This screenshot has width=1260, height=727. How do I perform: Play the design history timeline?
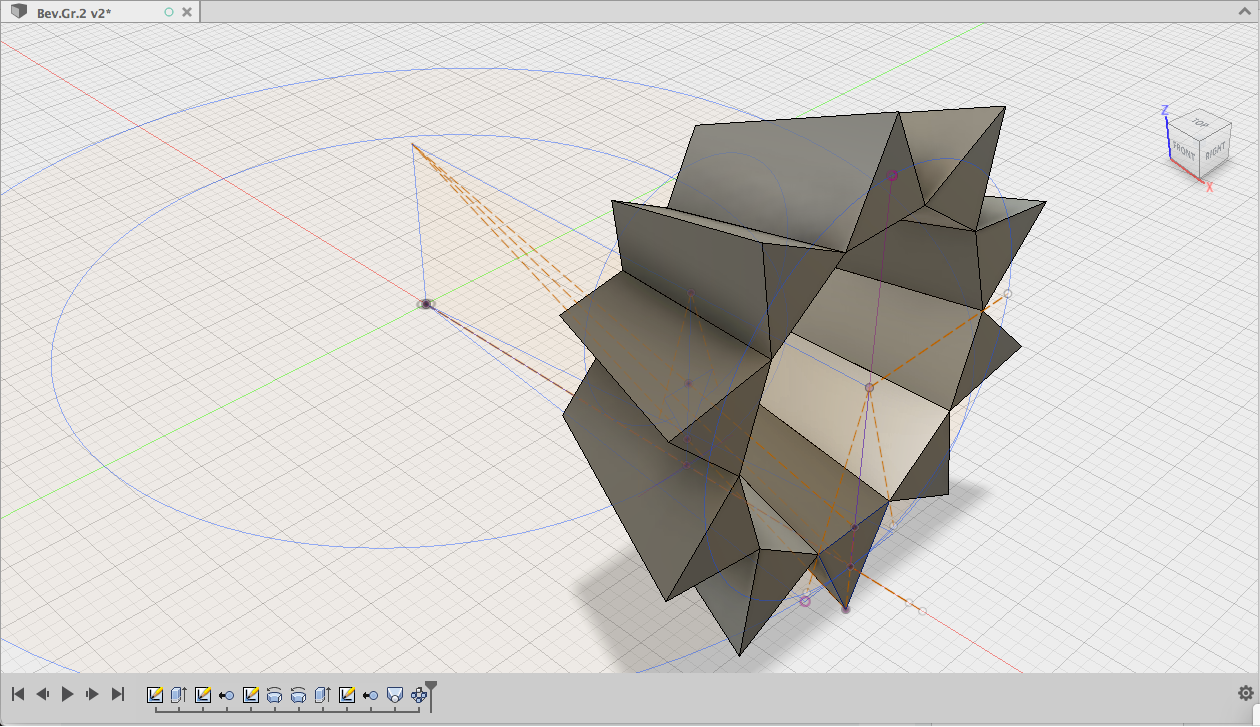[x=68, y=694]
